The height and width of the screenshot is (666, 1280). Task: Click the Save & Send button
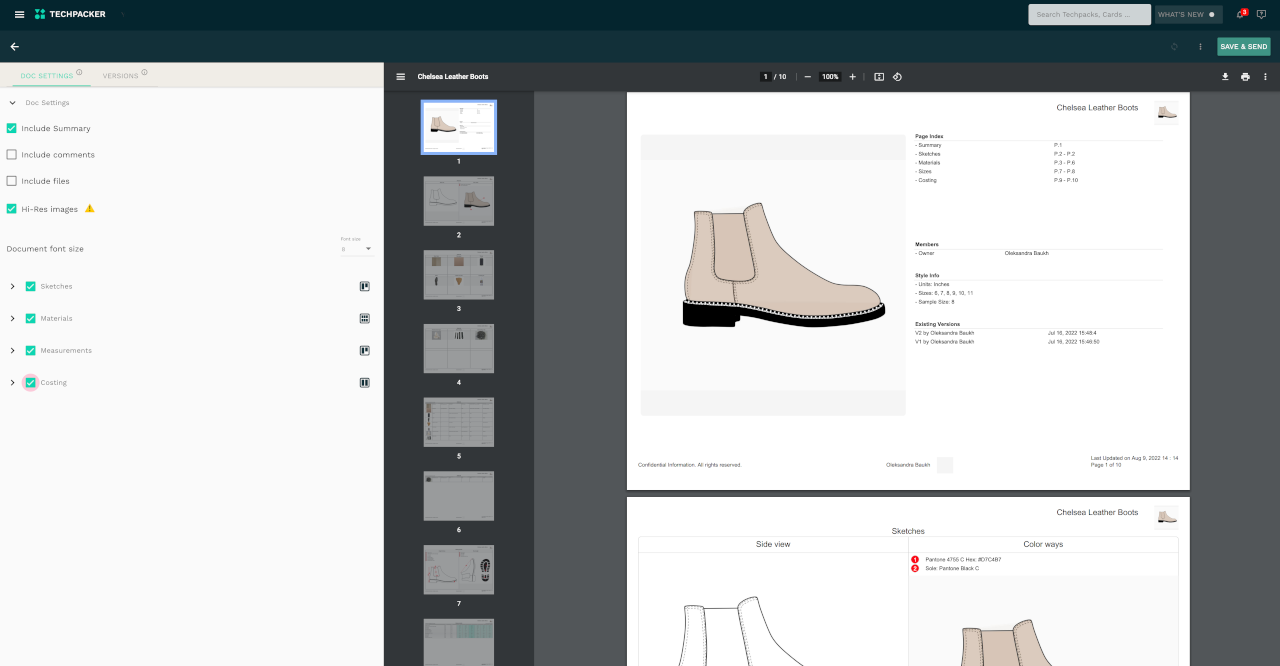(1244, 47)
